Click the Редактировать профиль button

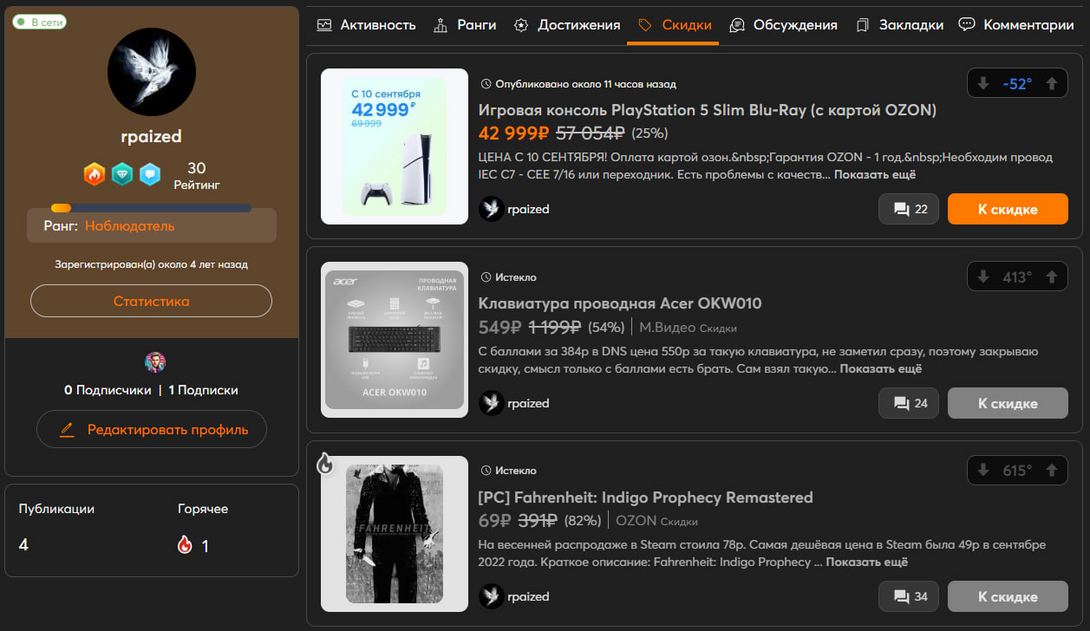coord(151,429)
